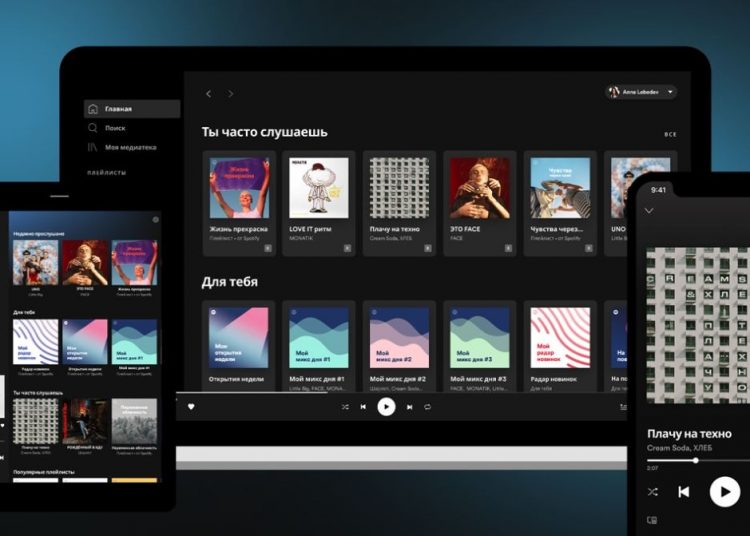750x536 pixels.
Task: Toggle repeat in the laptop player bar
Action: pos(428,407)
